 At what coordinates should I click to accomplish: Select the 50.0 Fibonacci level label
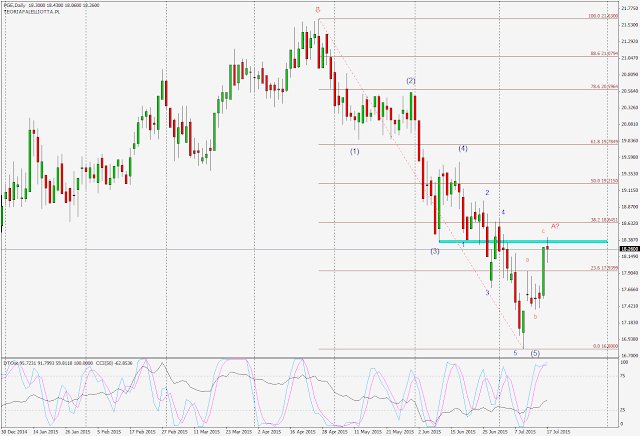pos(604,180)
